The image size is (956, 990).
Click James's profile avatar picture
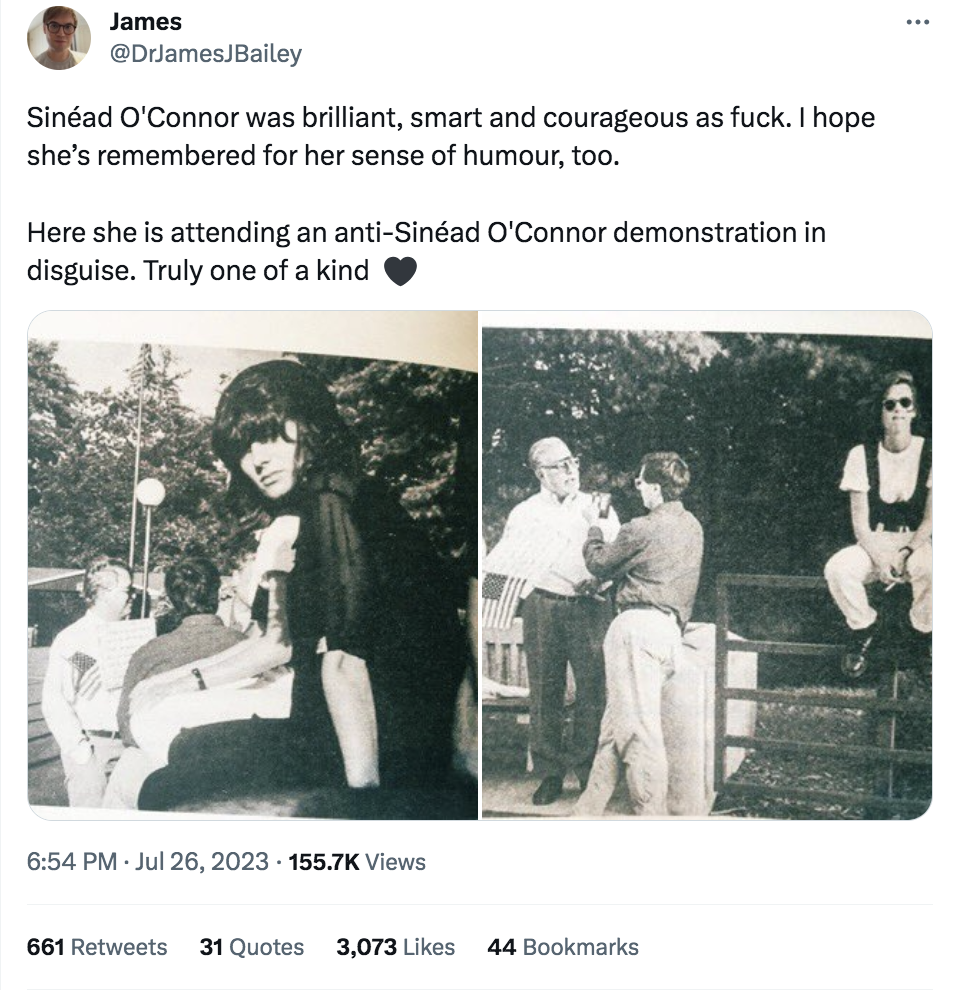click(59, 38)
